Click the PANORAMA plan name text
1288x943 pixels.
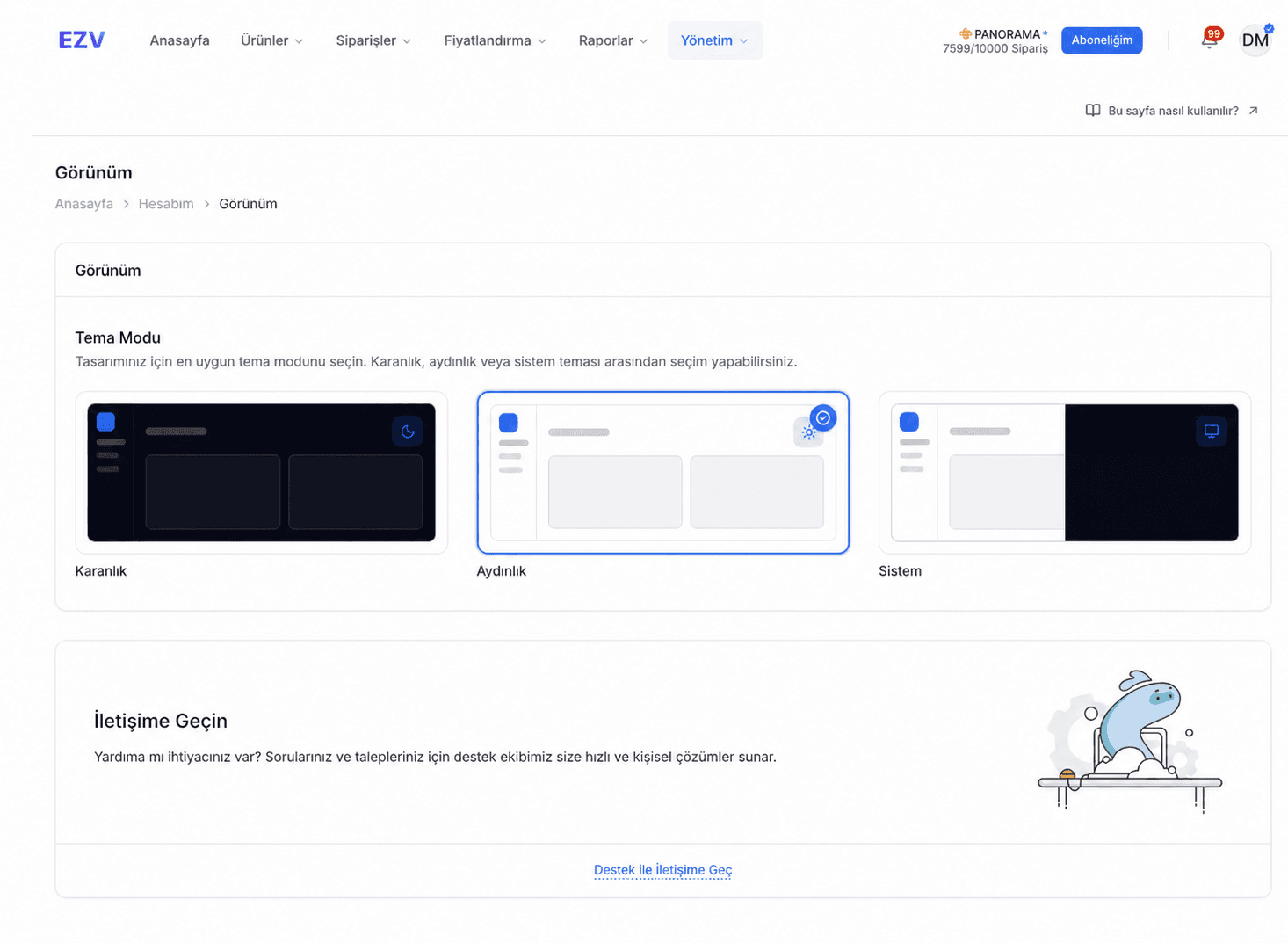tap(1007, 34)
